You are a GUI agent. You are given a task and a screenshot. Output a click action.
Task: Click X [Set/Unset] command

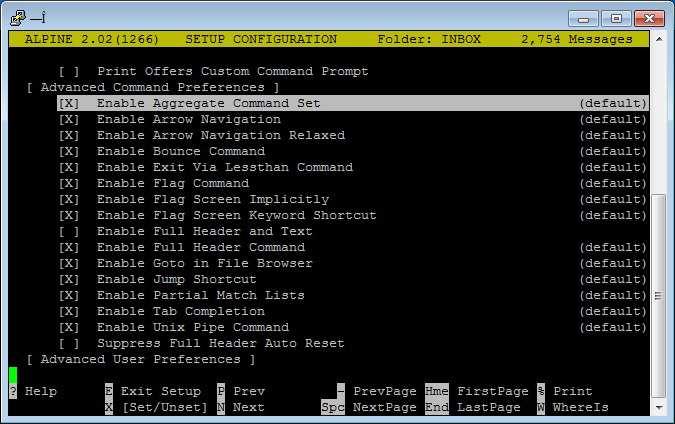tap(156, 407)
